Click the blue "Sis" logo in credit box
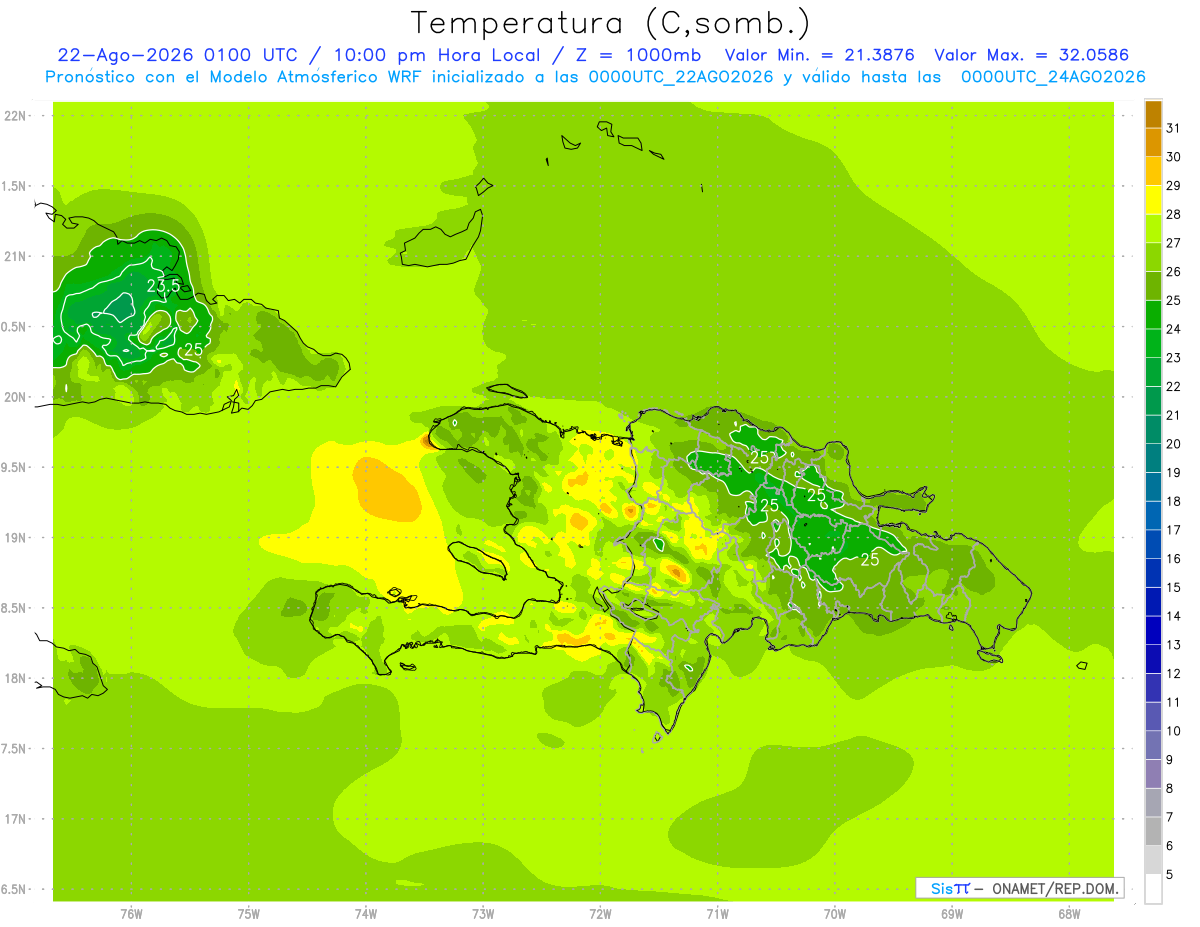Screen dimensions: 1200x927 (942, 888)
